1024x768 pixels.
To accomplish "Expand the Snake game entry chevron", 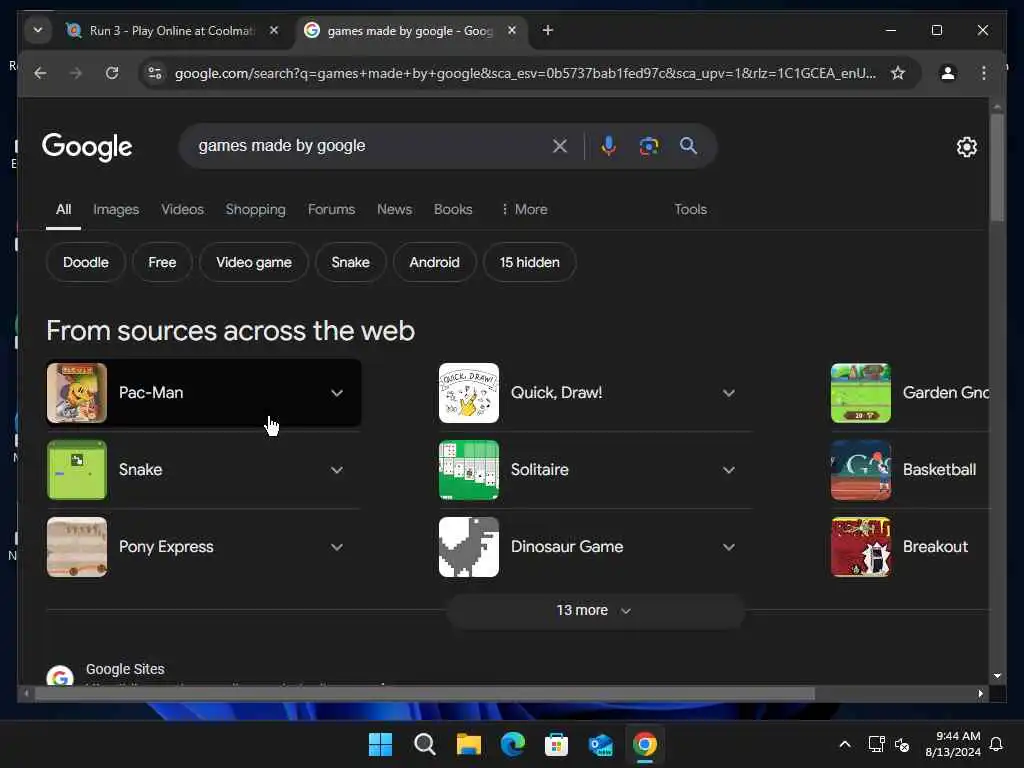I will point(337,470).
